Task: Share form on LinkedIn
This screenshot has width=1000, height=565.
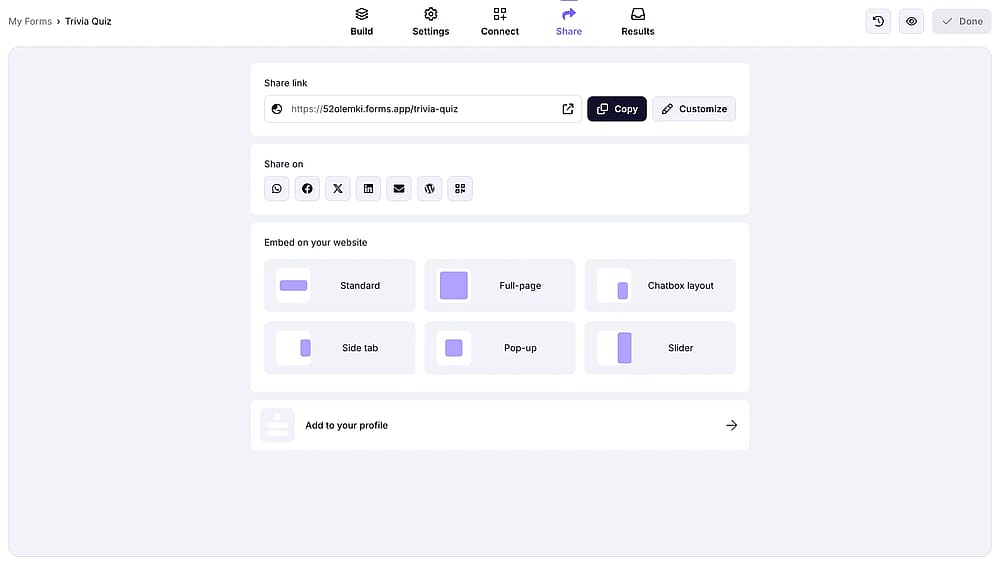Action: [x=369, y=189]
